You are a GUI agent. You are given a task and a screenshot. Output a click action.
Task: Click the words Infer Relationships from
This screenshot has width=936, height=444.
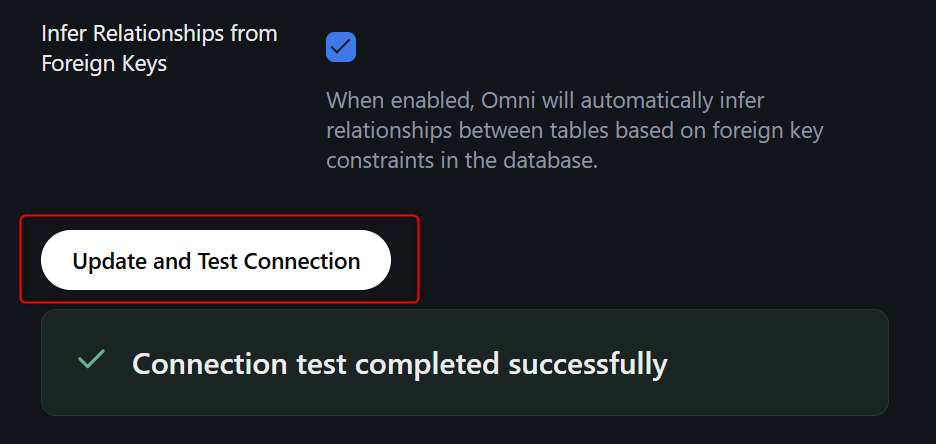[x=159, y=33]
